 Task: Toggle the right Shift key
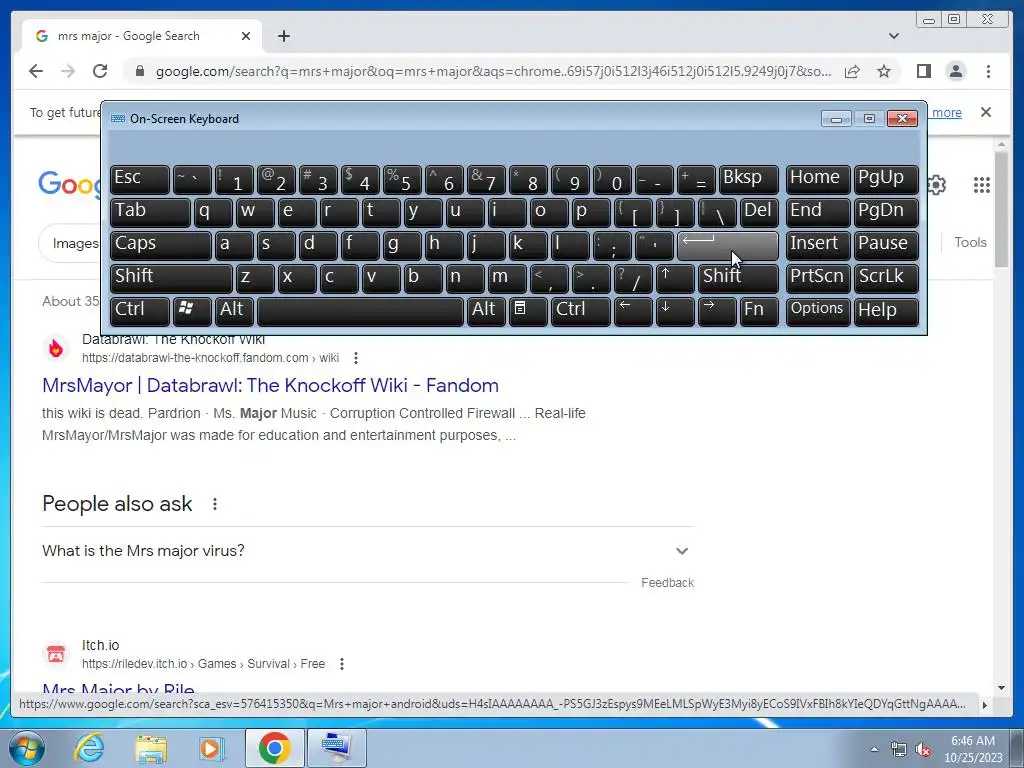738,278
